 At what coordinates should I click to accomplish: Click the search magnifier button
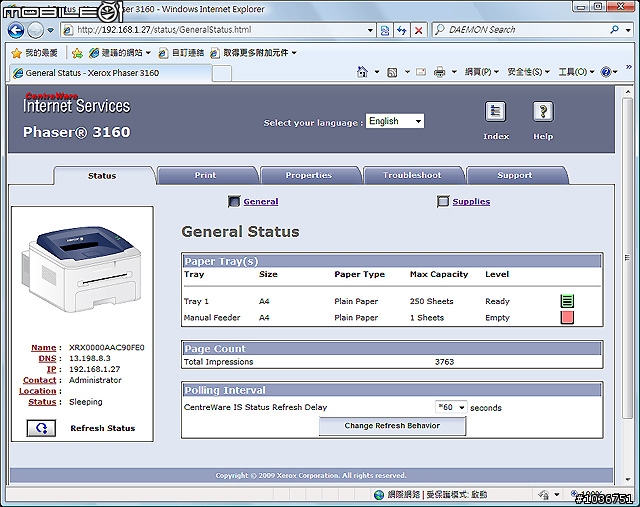pos(614,30)
